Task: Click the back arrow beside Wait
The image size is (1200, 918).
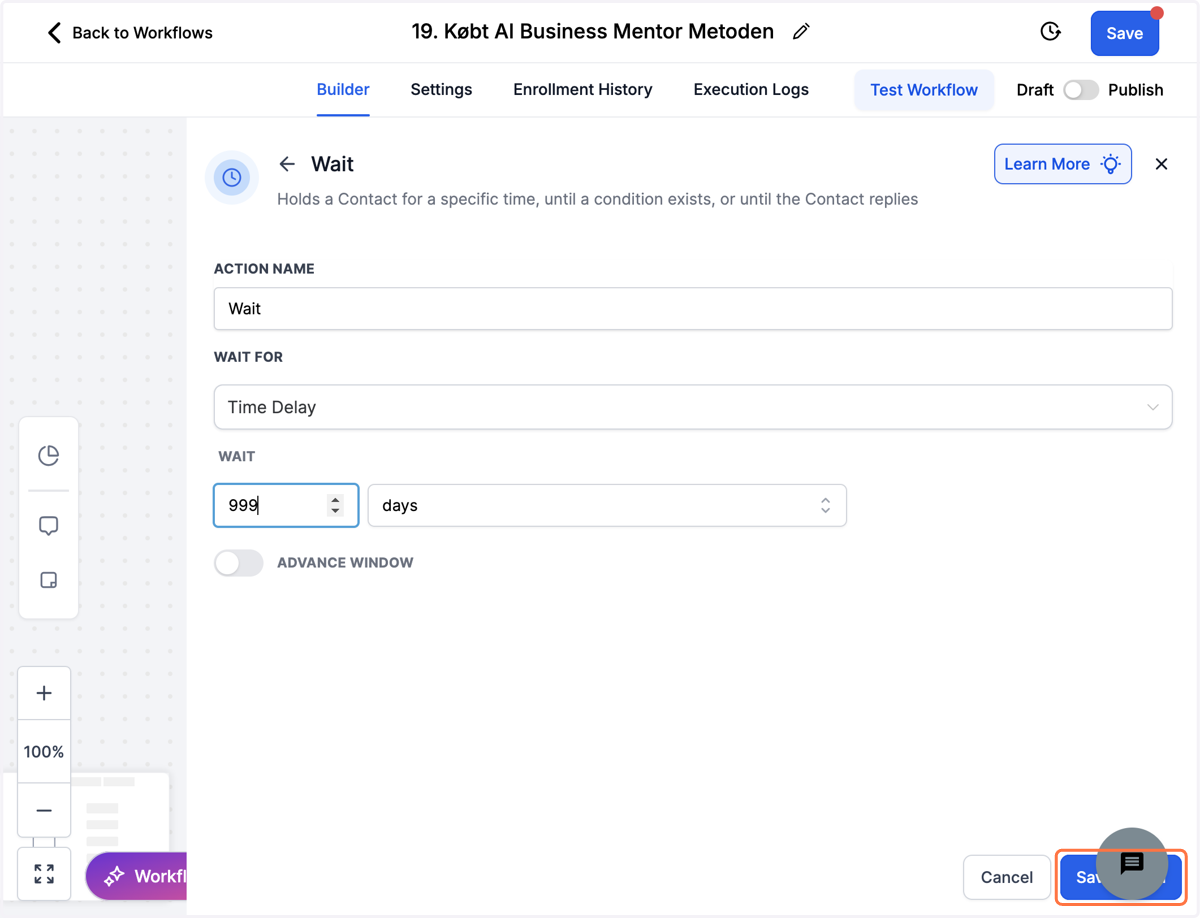Action: (287, 164)
